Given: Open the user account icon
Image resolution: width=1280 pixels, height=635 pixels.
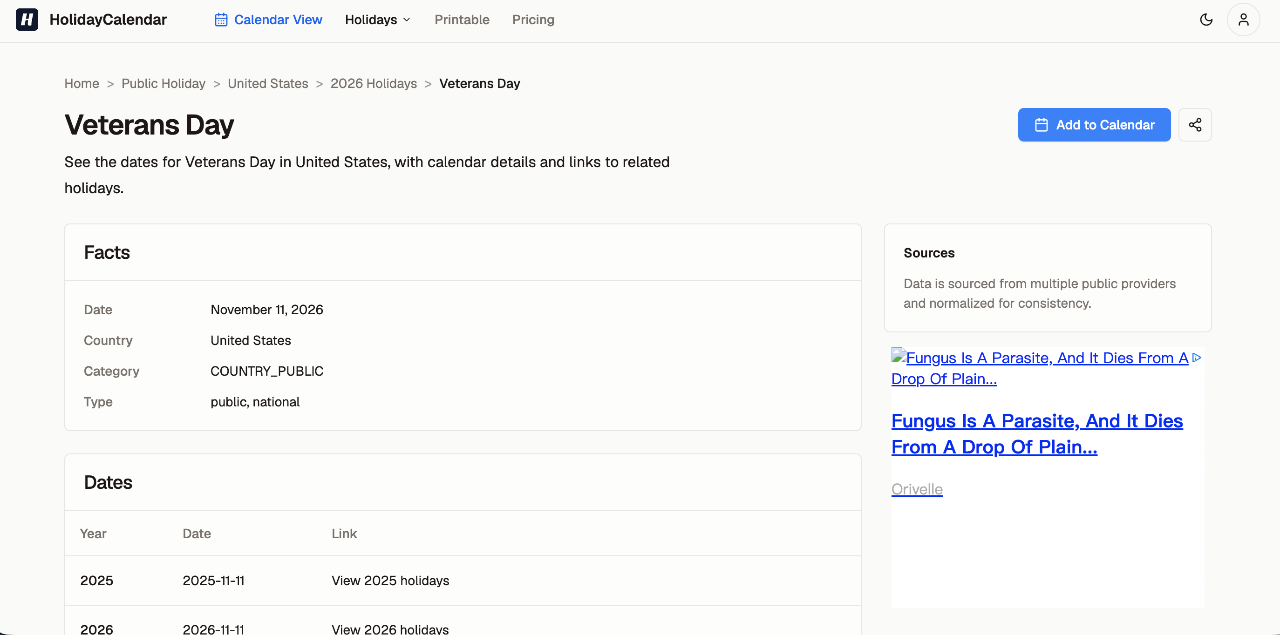Looking at the screenshot, I should [x=1243, y=20].
